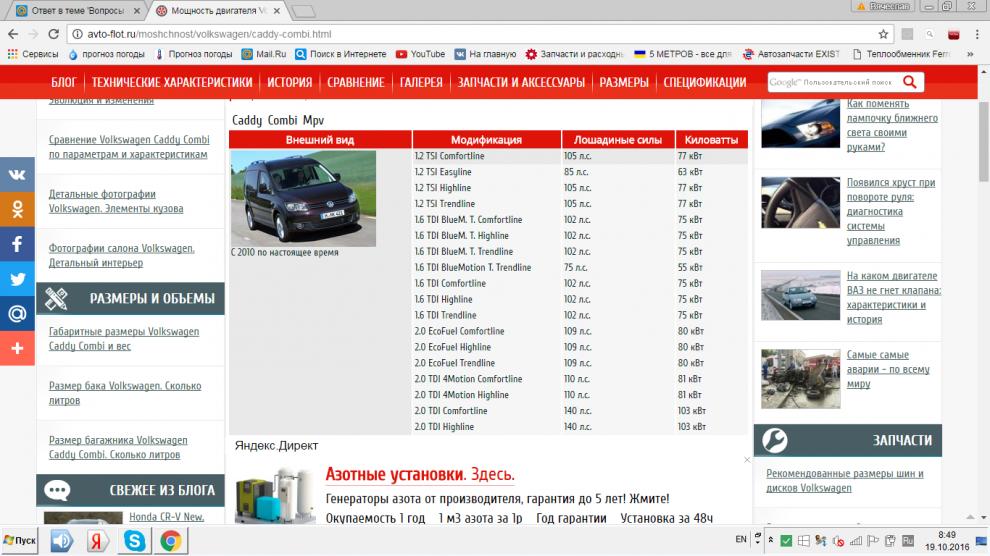
Task: Select '1.2 TSI Easyline' table row text
Action: click(x=443, y=172)
